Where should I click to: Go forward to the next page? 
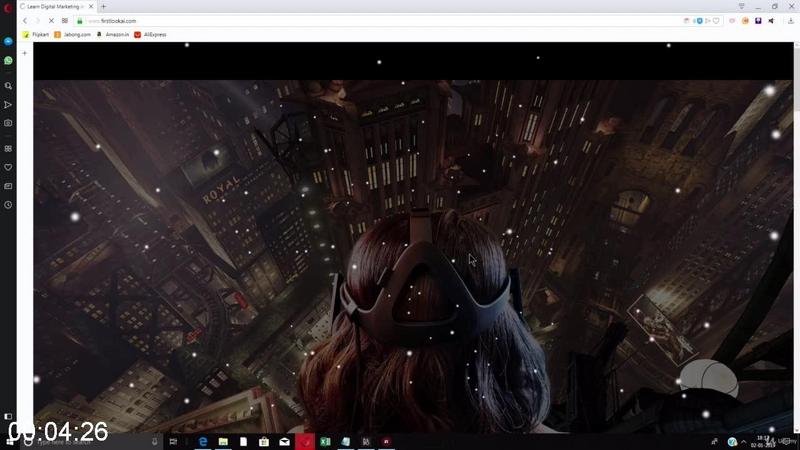coord(37,21)
